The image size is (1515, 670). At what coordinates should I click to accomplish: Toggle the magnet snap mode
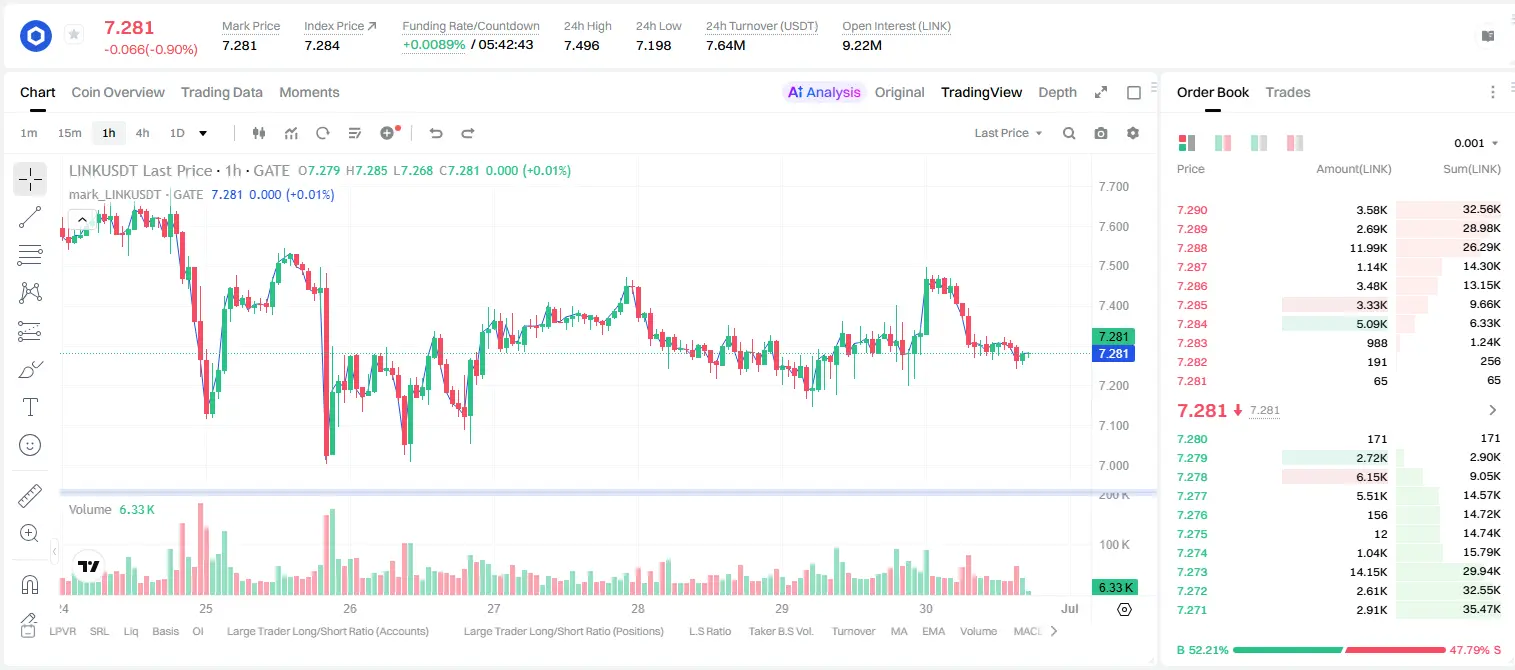tap(30, 585)
